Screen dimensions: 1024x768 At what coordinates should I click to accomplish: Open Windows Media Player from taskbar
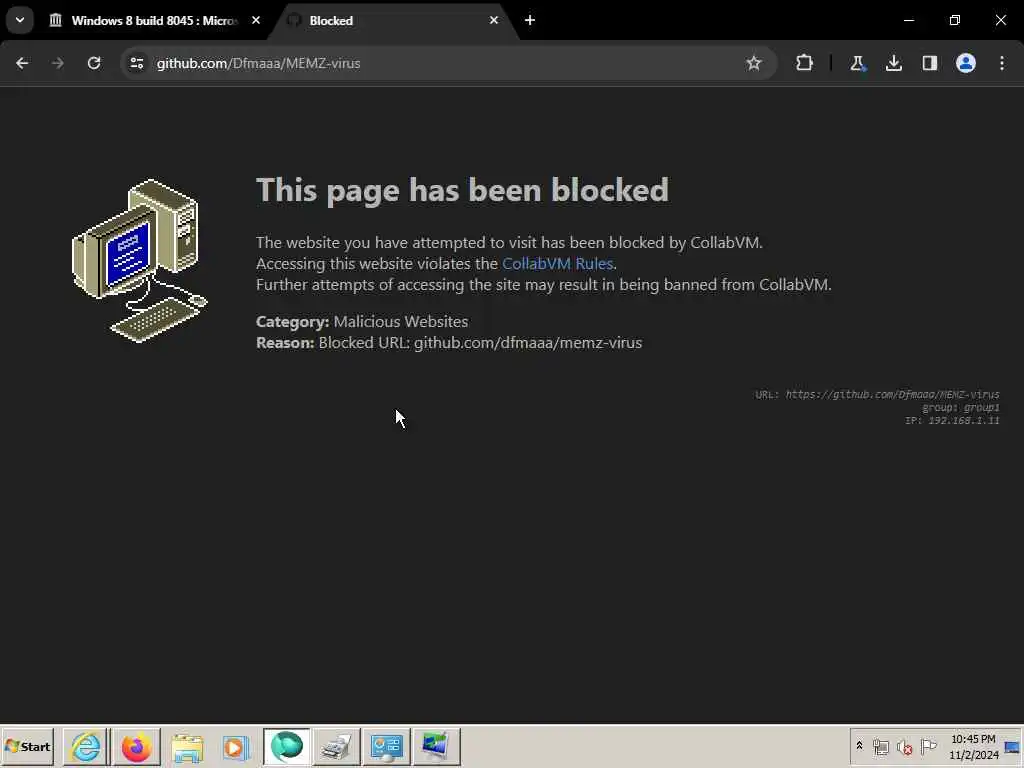(236, 746)
